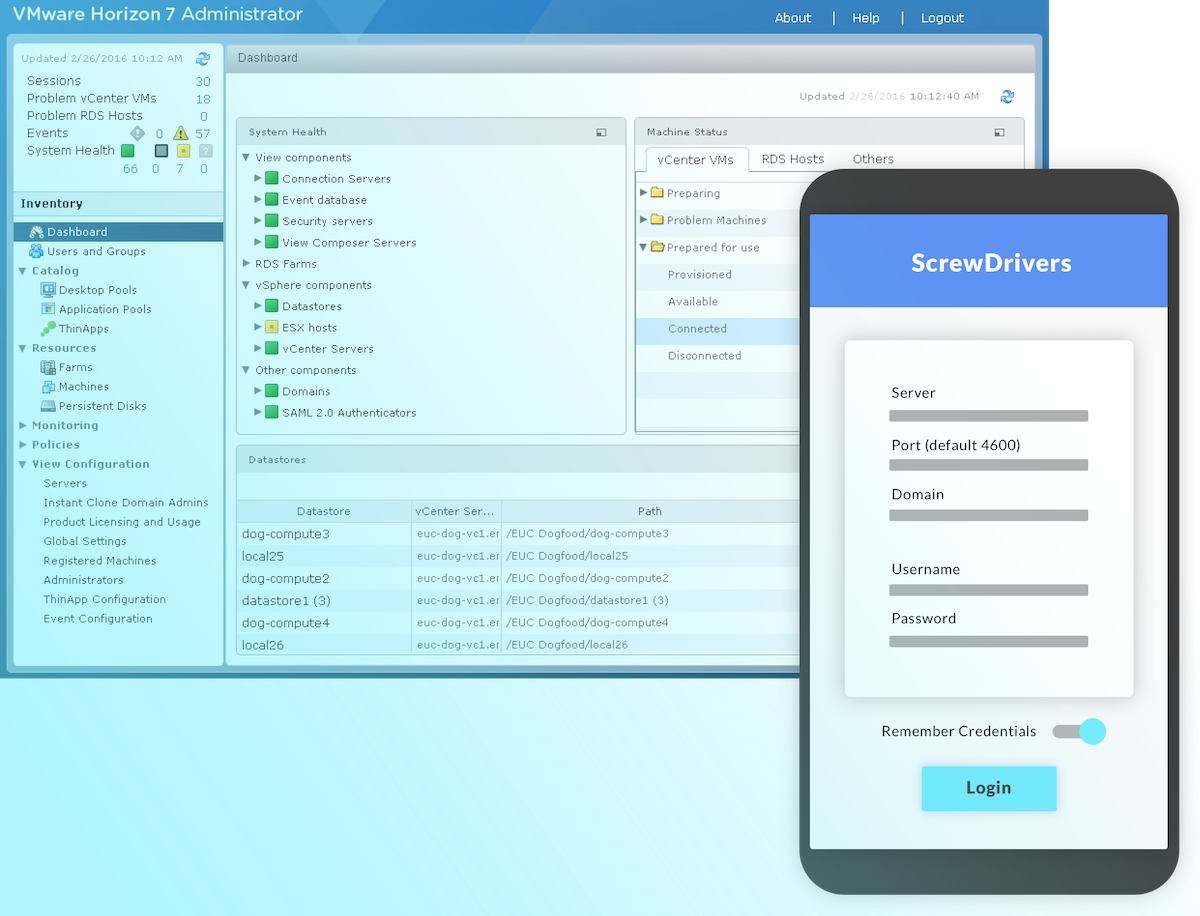Click the yellow System Health status square
The image size is (1200, 916).
point(183,151)
